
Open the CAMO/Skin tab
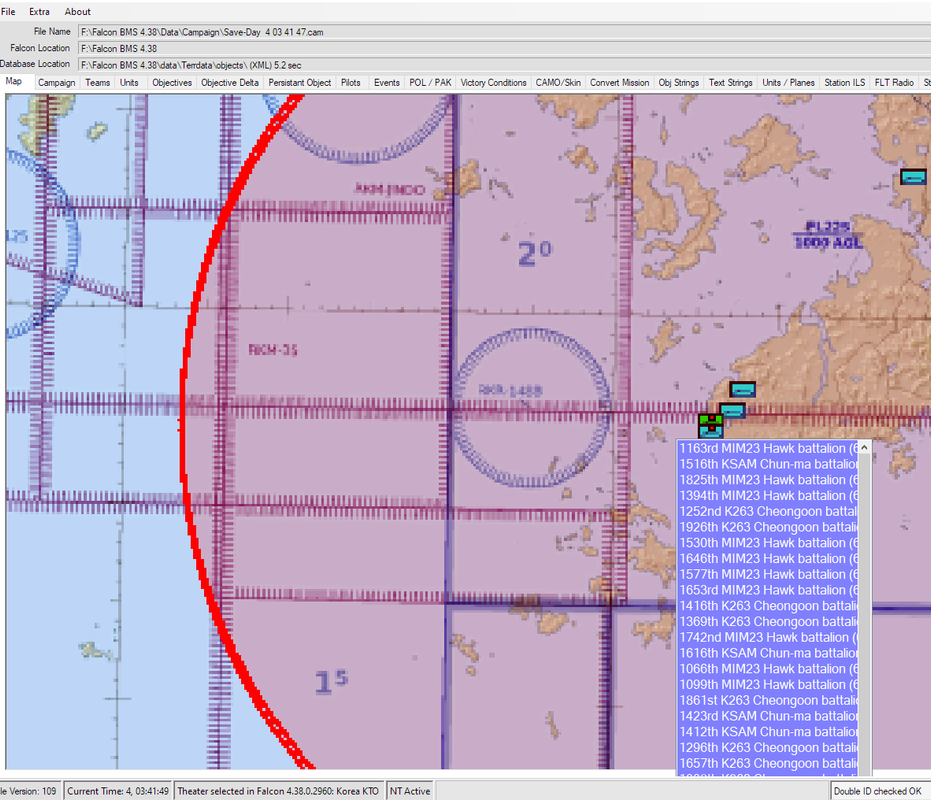pos(558,83)
